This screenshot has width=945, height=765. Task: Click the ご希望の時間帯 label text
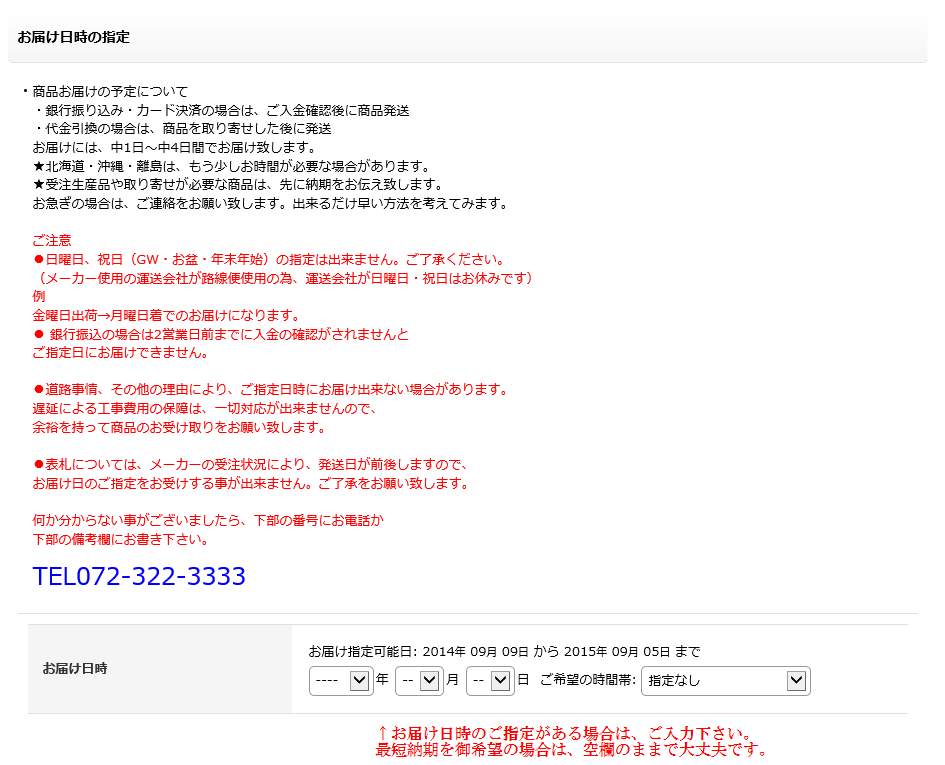point(587,681)
